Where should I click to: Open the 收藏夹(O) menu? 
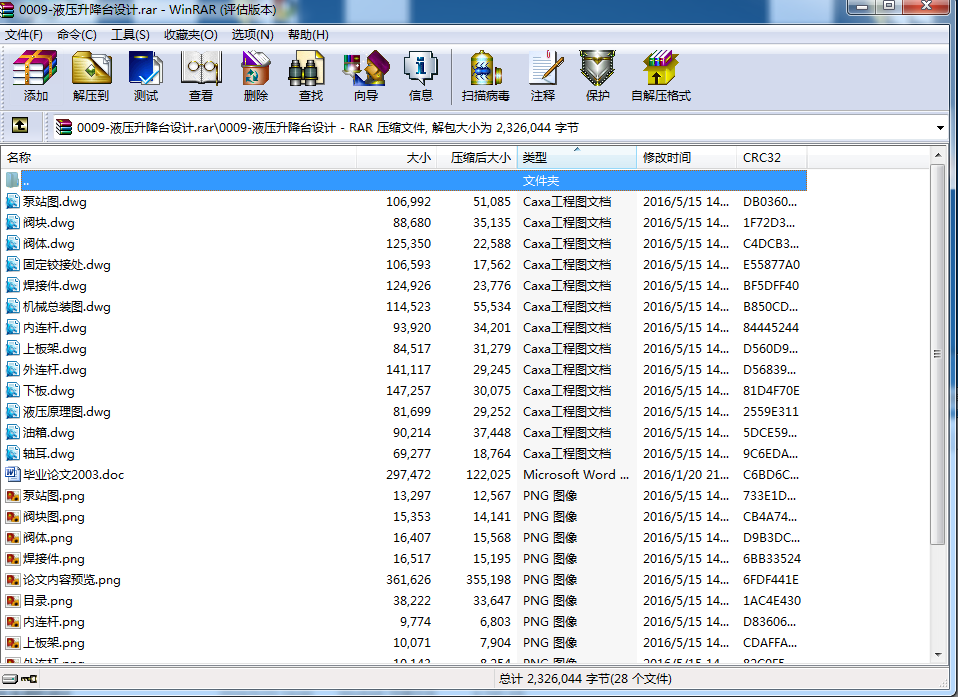pyautogui.click(x=191, y=35)
